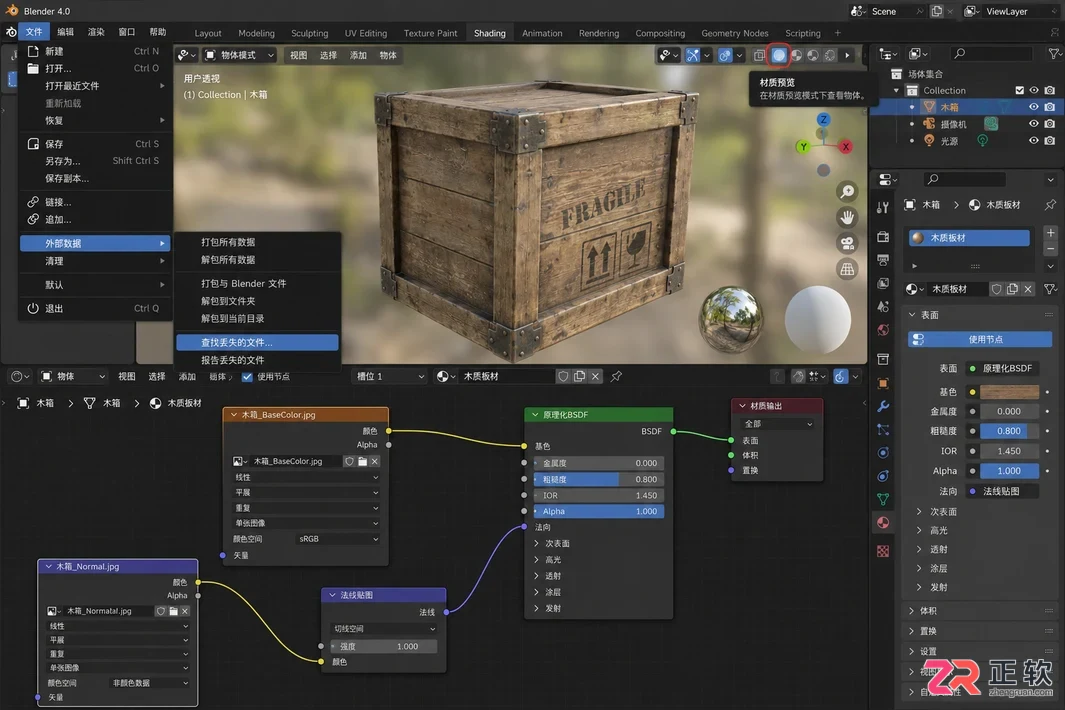The width and height of the screenshot is (1065, 710).
Task: Click 另存为... menu item
Action: click(95, 161)
